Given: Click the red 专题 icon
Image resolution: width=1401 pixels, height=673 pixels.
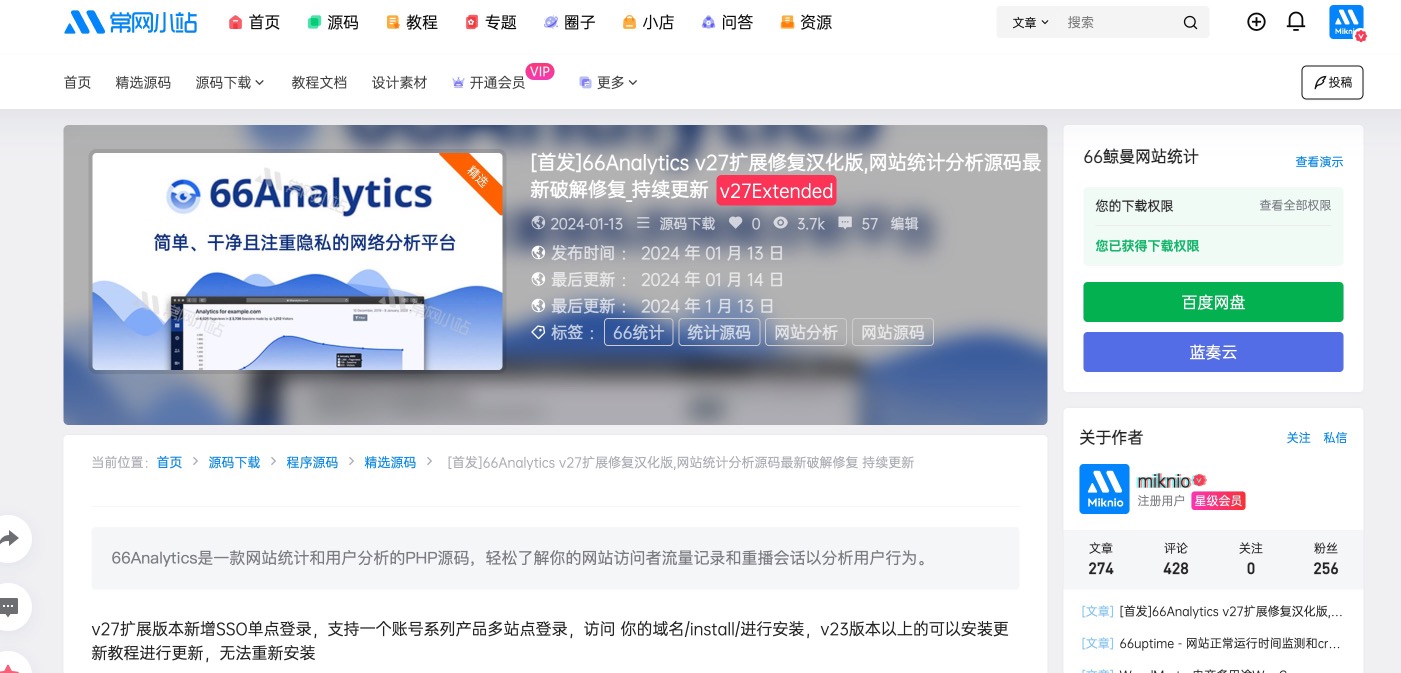Looking at the screenshot, I should [x=472, y=22].
